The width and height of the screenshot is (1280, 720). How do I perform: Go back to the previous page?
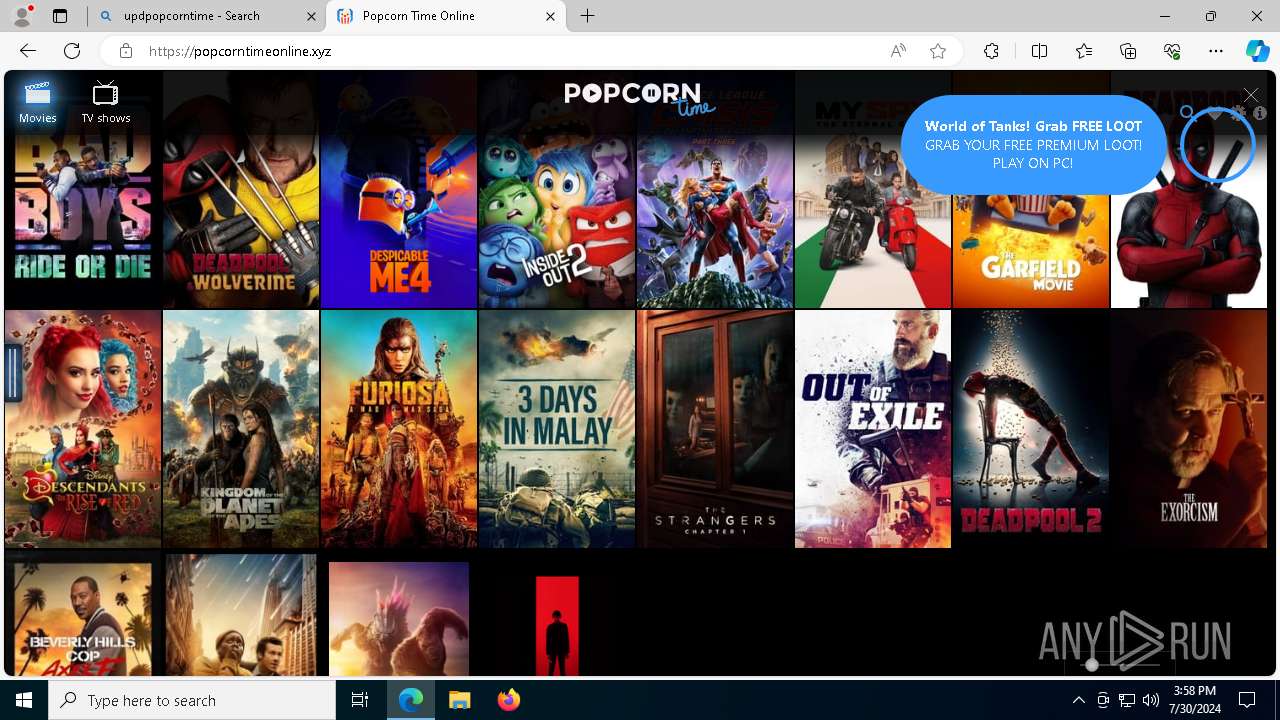[28, 51]
